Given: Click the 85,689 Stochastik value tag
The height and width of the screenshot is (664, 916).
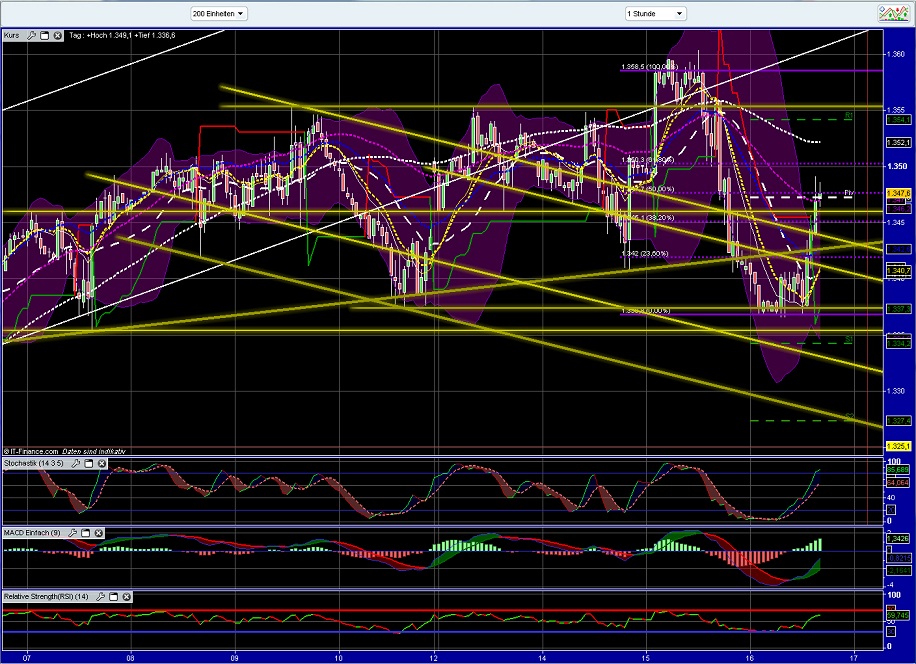Looking at the screenshot, I should pos(898,470).
